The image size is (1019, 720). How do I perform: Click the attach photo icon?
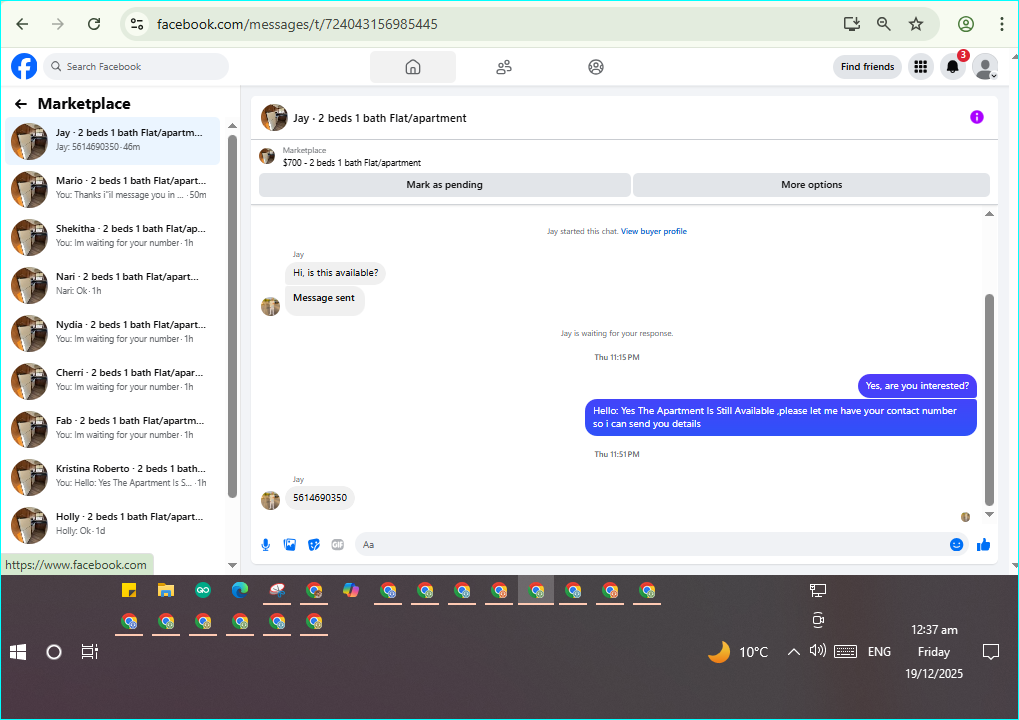point(290,545)
